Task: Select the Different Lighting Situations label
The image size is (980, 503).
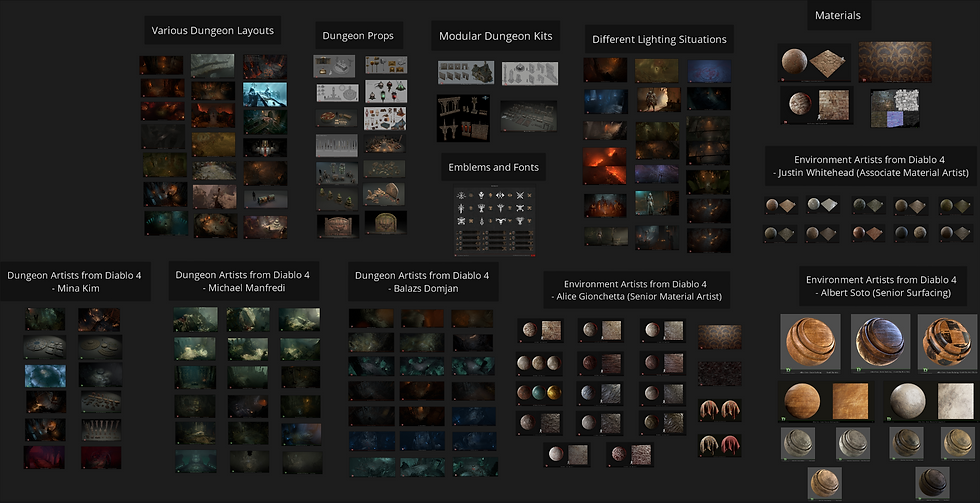Action: pos(659,39)
